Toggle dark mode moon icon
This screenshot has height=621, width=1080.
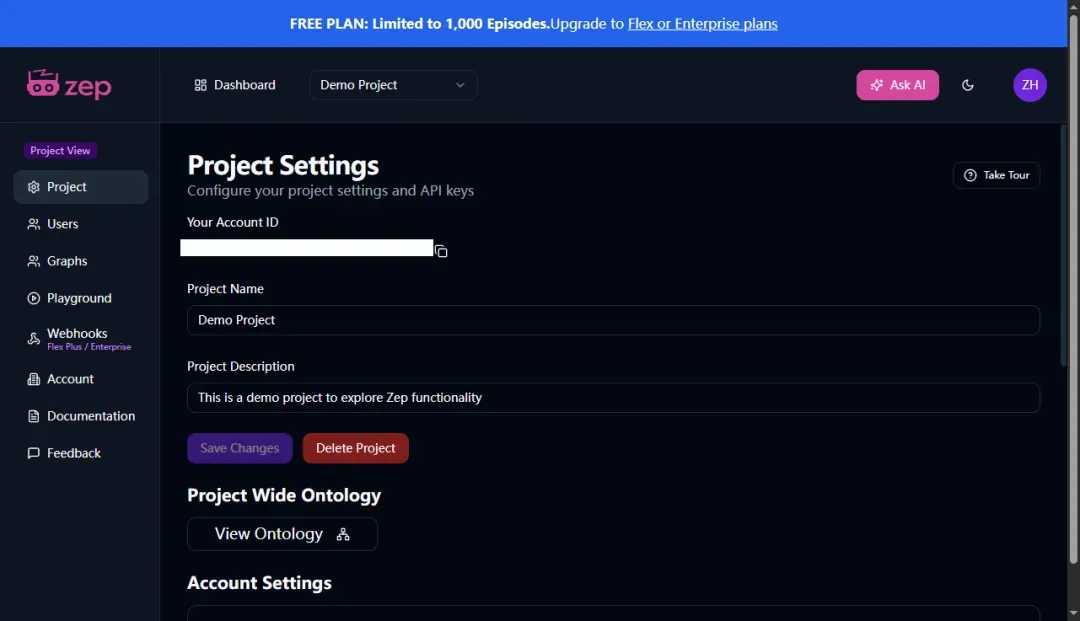click(968, 85)
